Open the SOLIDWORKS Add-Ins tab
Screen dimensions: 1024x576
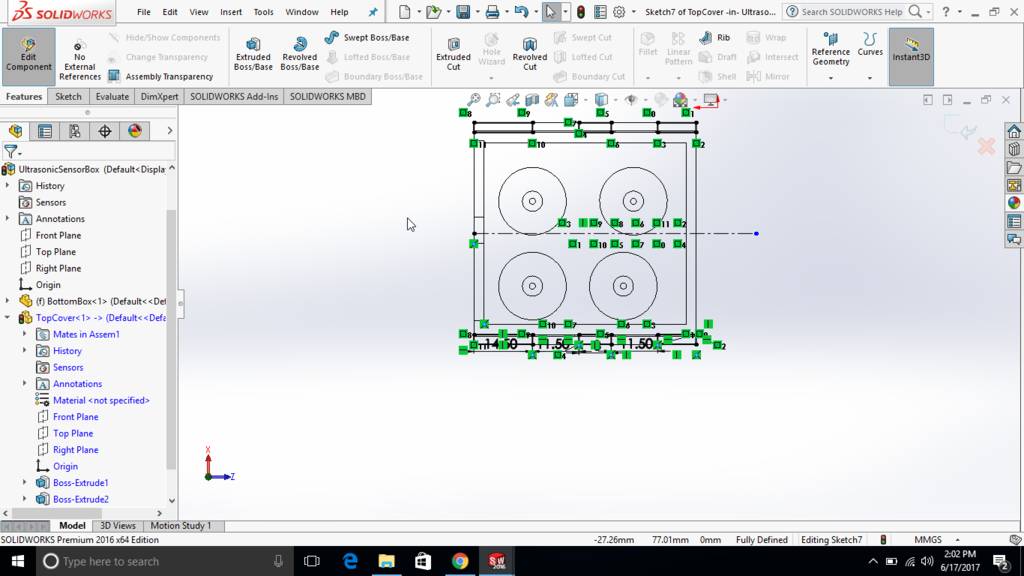point(234,96)
